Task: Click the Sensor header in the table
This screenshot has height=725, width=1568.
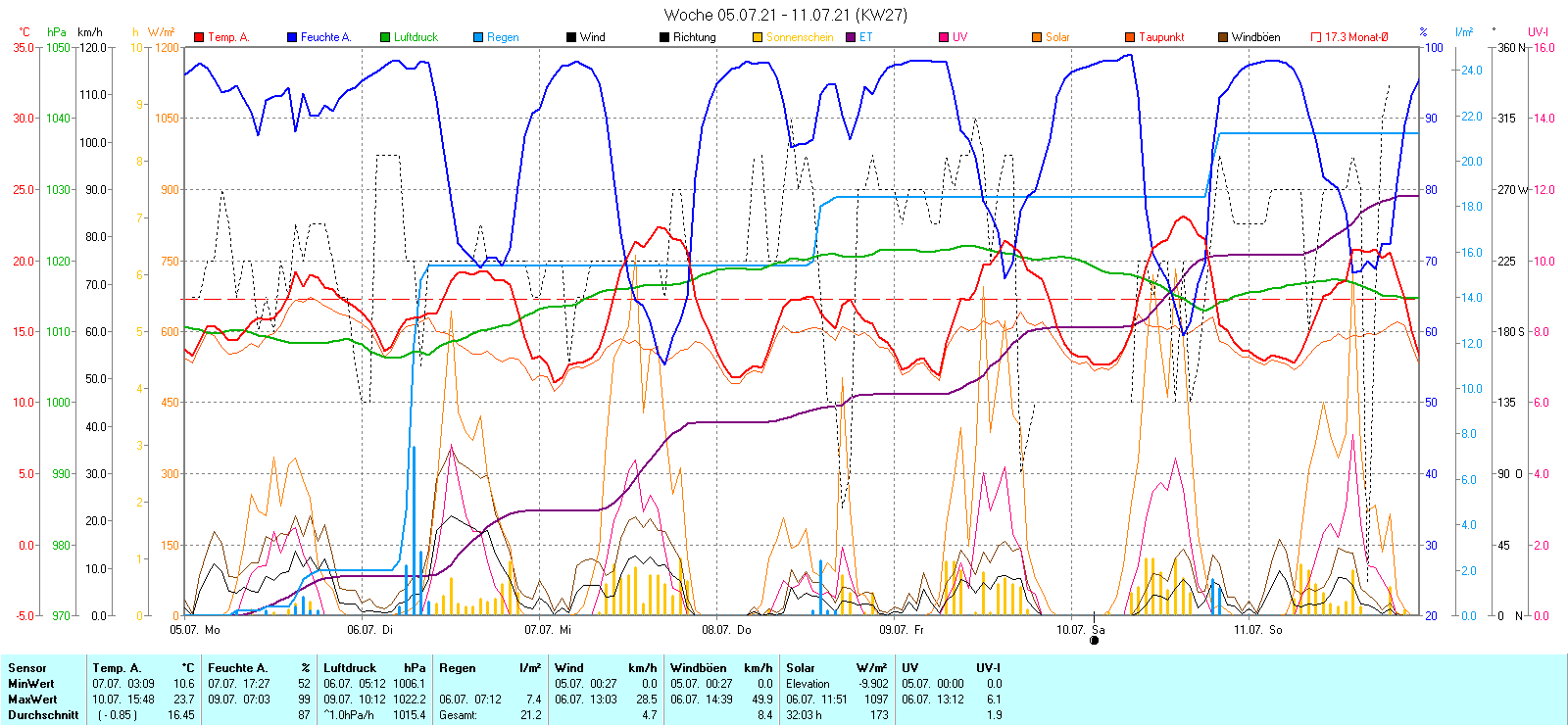Action: click(x=27, y=668)
